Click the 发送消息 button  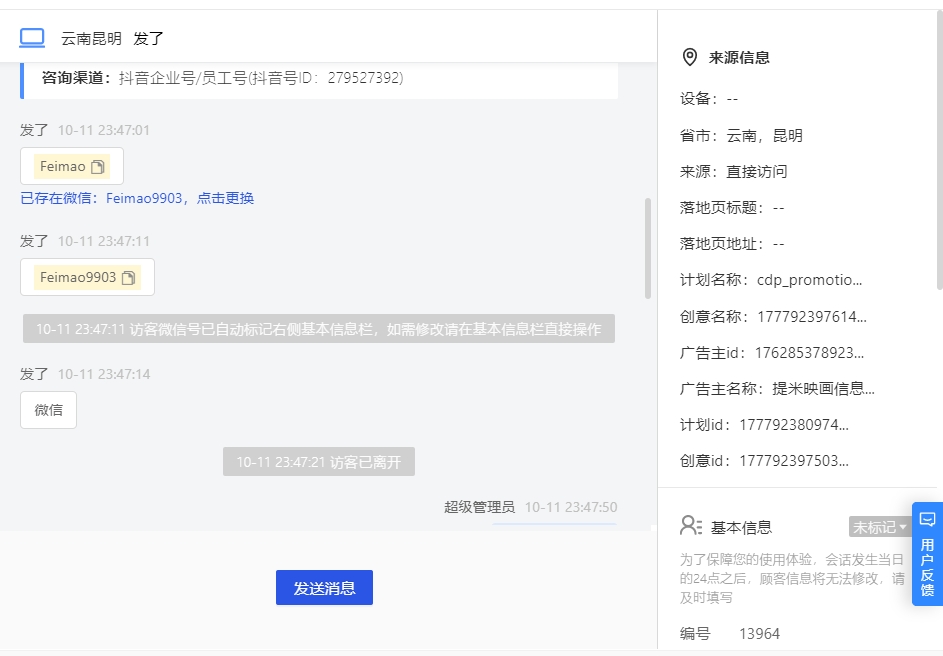(x=324, y=587)
